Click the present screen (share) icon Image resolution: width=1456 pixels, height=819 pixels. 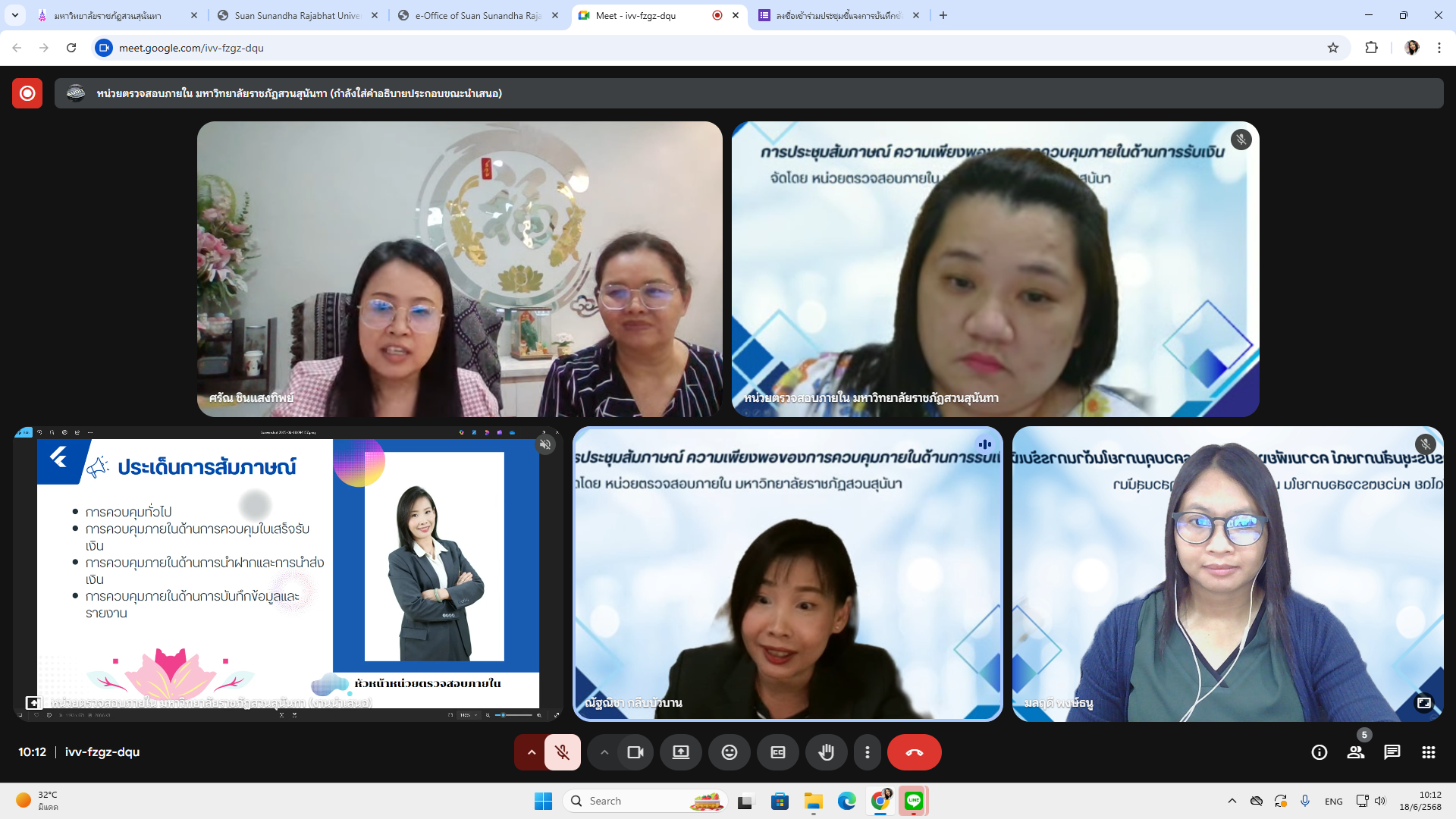[x=680, y=752]
